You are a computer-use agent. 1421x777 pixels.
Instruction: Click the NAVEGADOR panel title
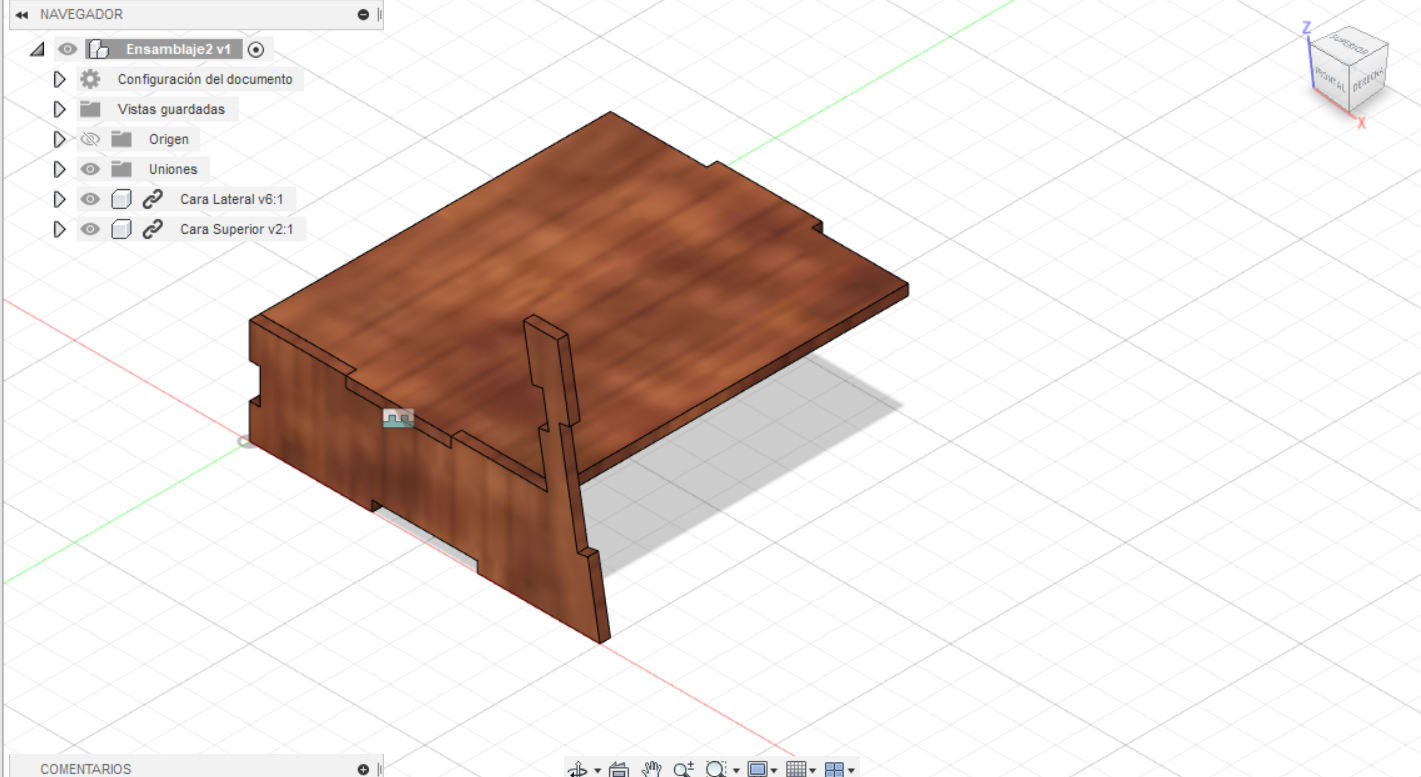[x=81, y=15]
